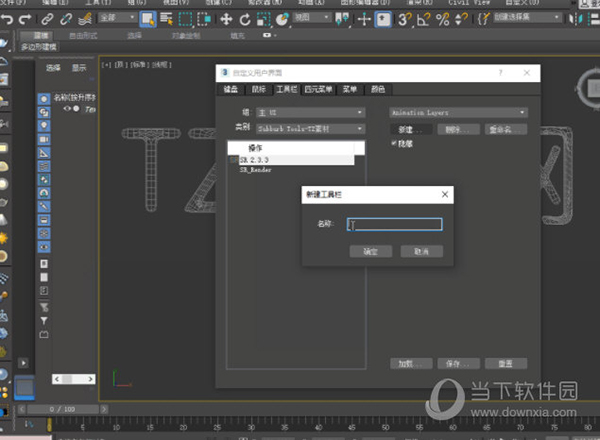
Task: Click the scene explorer horizontal scrollbar
Action: pyautogui.click(x=74, y=379)
